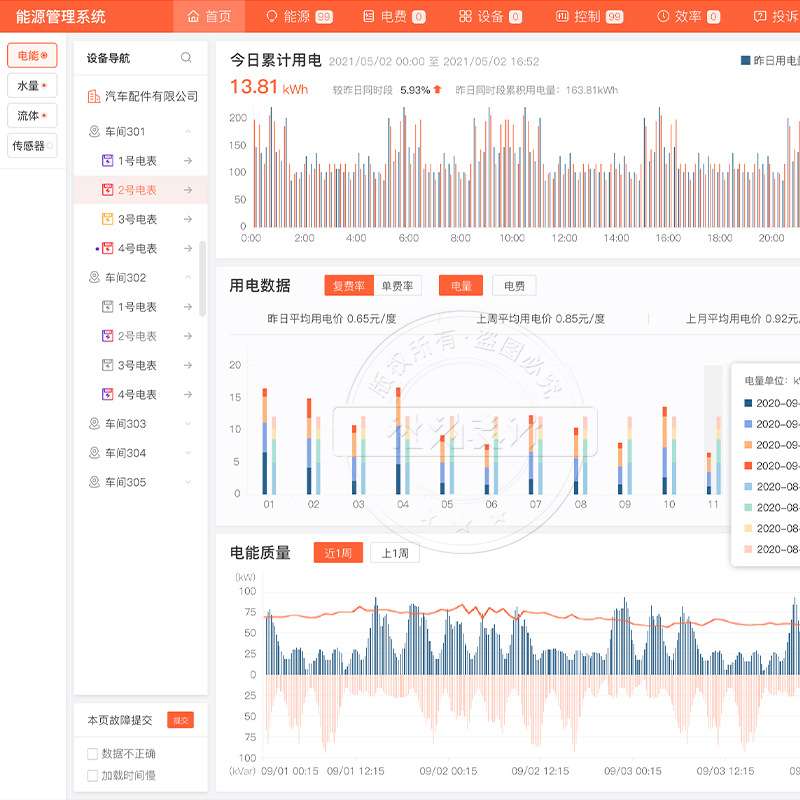
Task: Select the 电能 category button
Action: tap(32, 55)
